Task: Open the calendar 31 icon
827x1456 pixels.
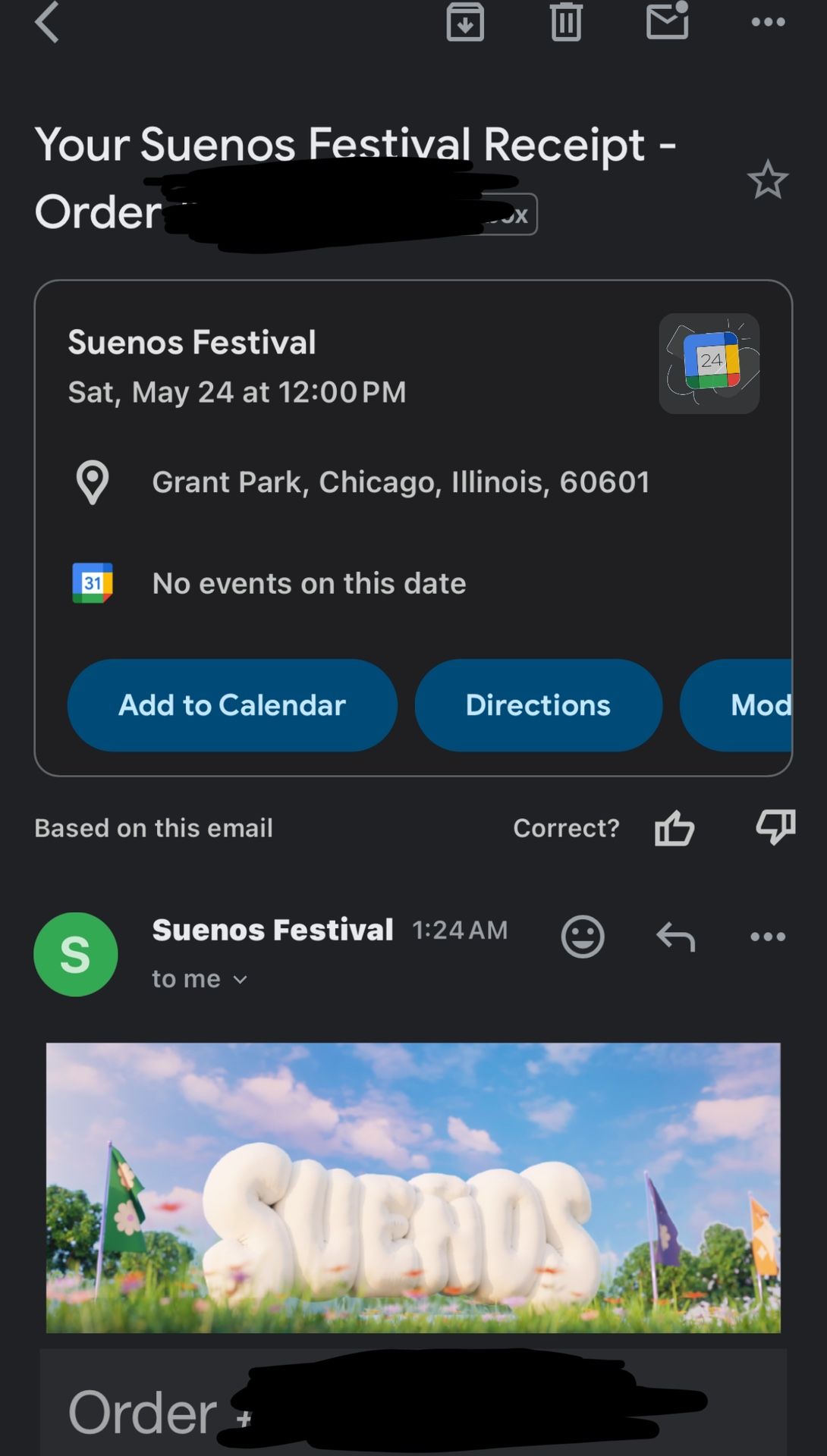Action: click(93, 583)
